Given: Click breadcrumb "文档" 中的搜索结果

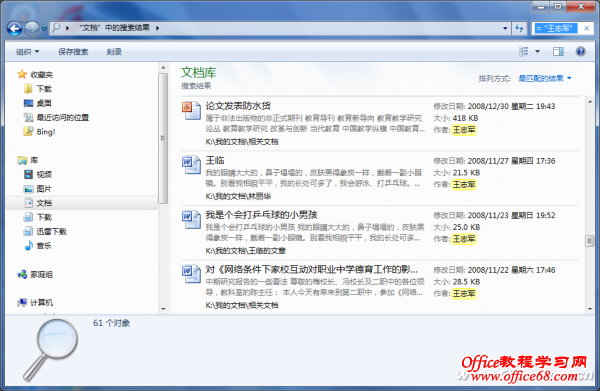Looking at the screenshot, I should coord(114,28).
